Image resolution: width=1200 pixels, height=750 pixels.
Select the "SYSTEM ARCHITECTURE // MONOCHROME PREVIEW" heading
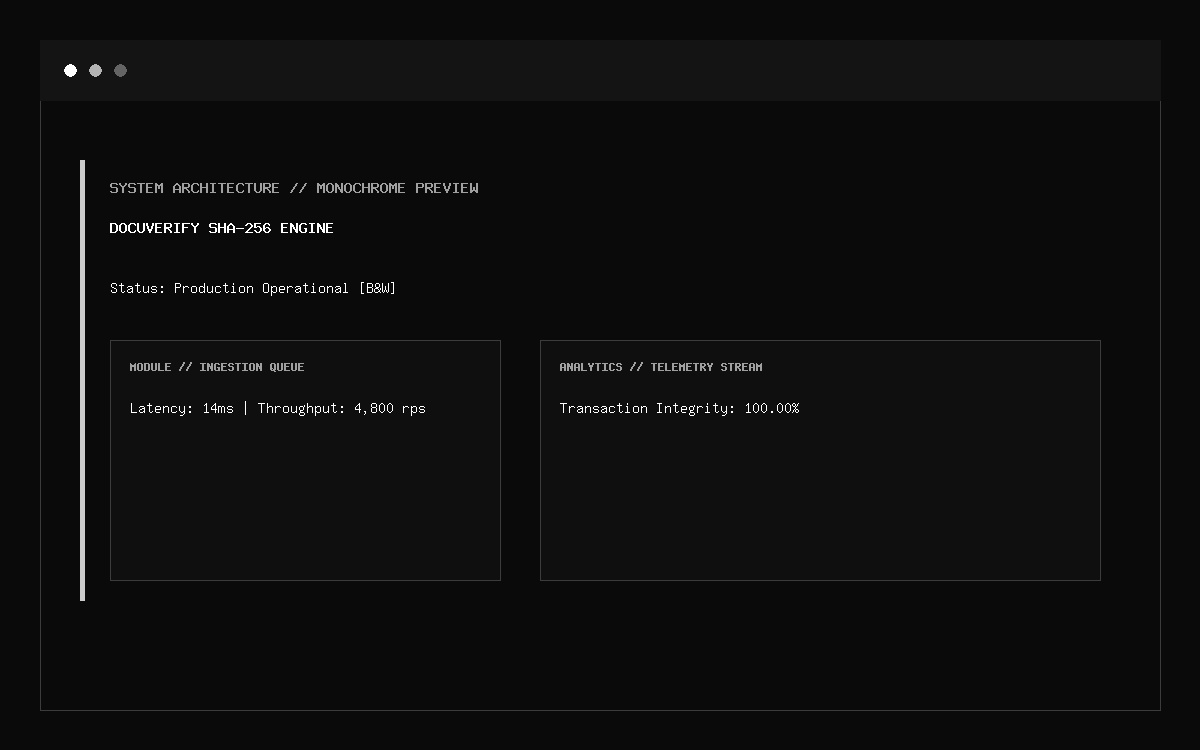pos(294,188)
